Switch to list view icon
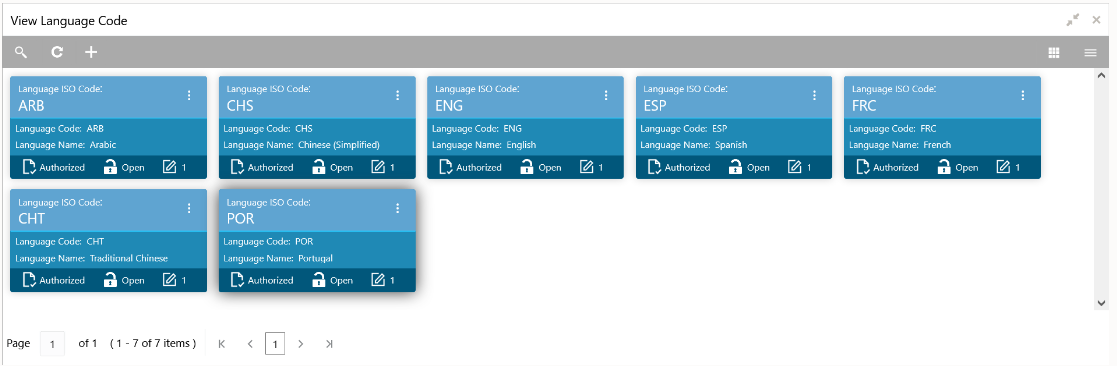Viewport: 1117px width, 366px height. 1091,53
